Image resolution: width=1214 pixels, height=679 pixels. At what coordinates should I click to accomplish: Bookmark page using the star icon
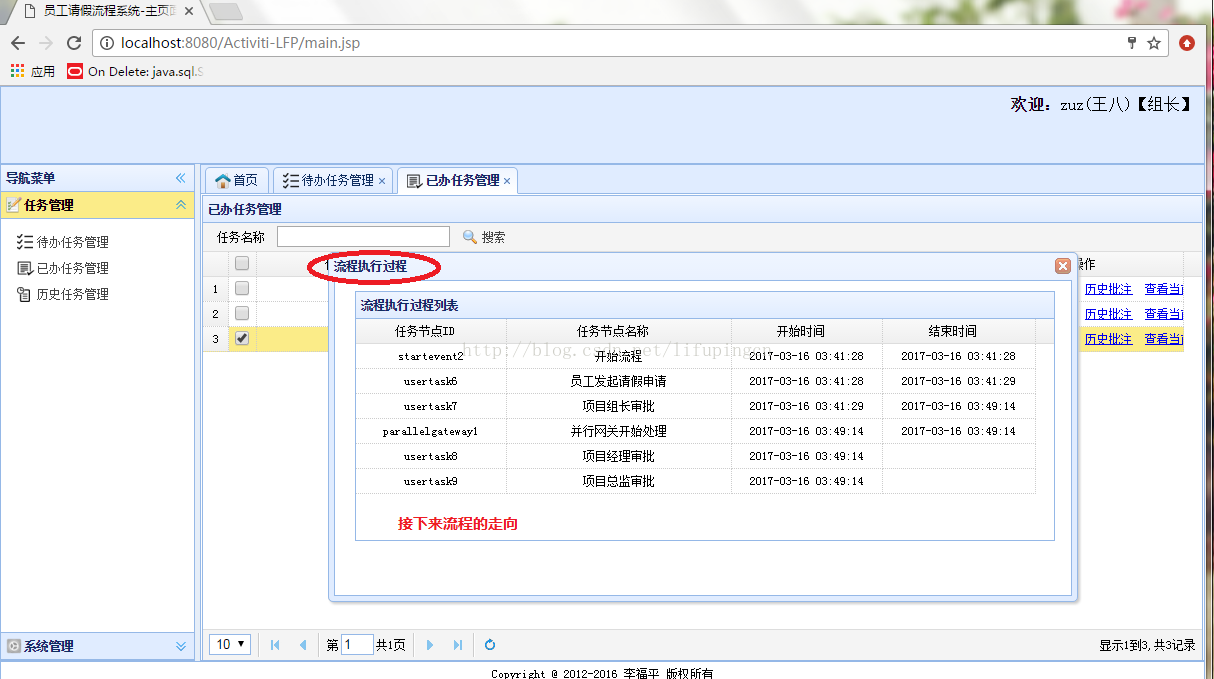[1154, 43]
